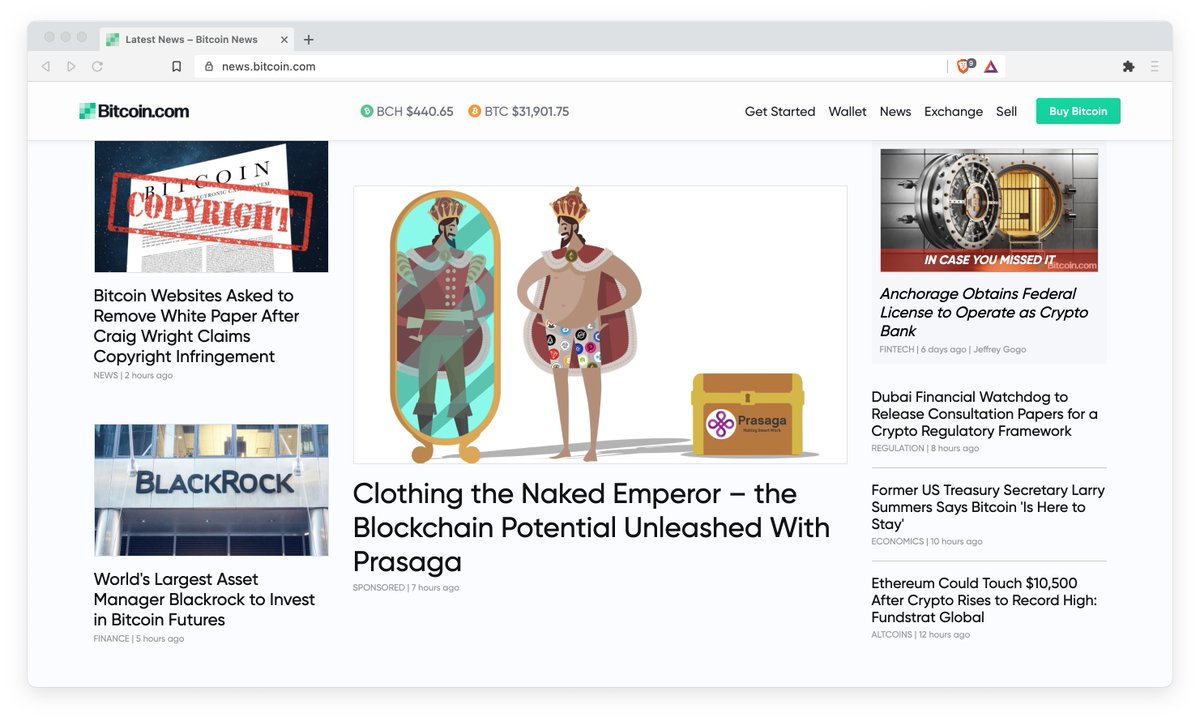This screenshot has width=1200, height=721.
Task: Select the Latest News – Bitcoin News tab
Action: 196,39
